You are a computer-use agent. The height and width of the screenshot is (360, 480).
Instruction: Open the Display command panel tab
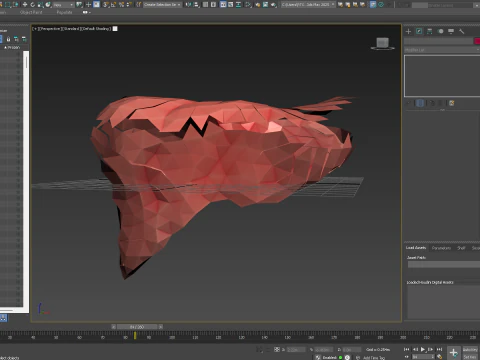pyautogui.click(x=451, y=31)
